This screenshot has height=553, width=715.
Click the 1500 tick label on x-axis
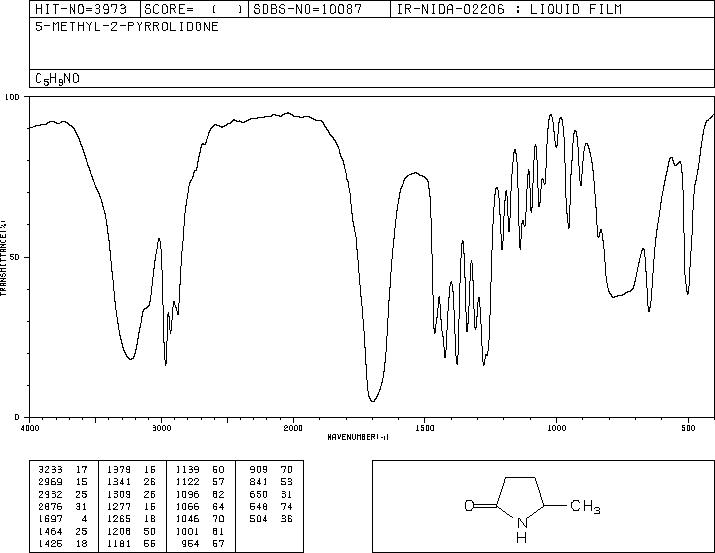coord(425,428)
